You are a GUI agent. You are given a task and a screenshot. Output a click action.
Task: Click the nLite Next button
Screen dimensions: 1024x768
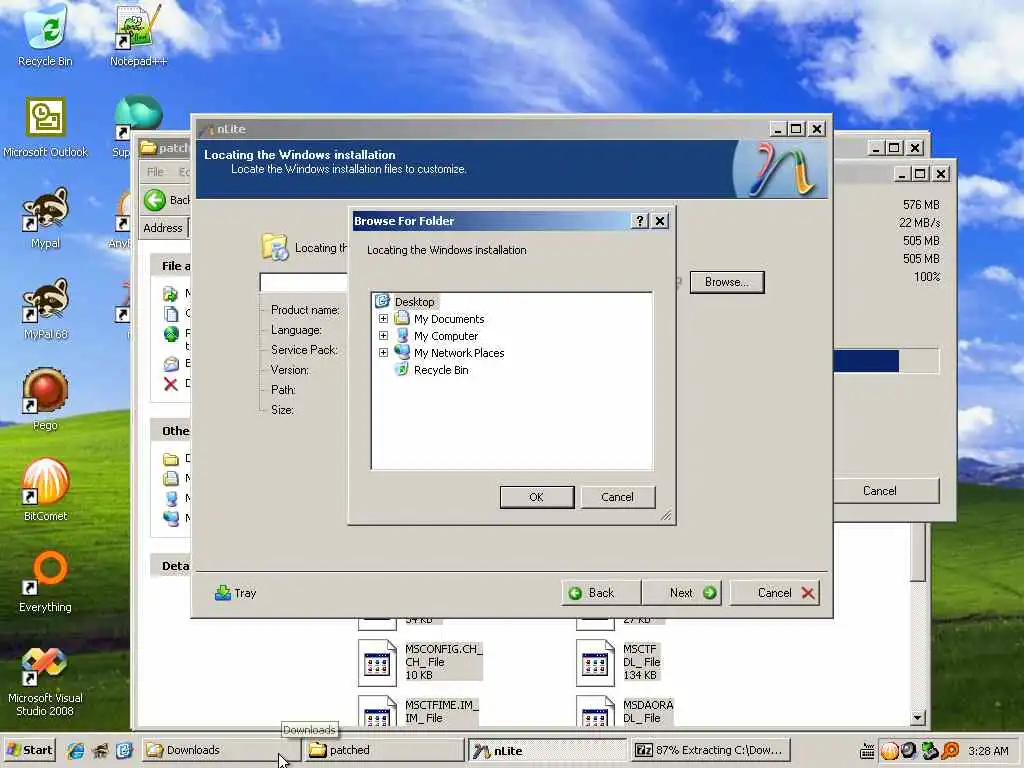click(682, 593)
